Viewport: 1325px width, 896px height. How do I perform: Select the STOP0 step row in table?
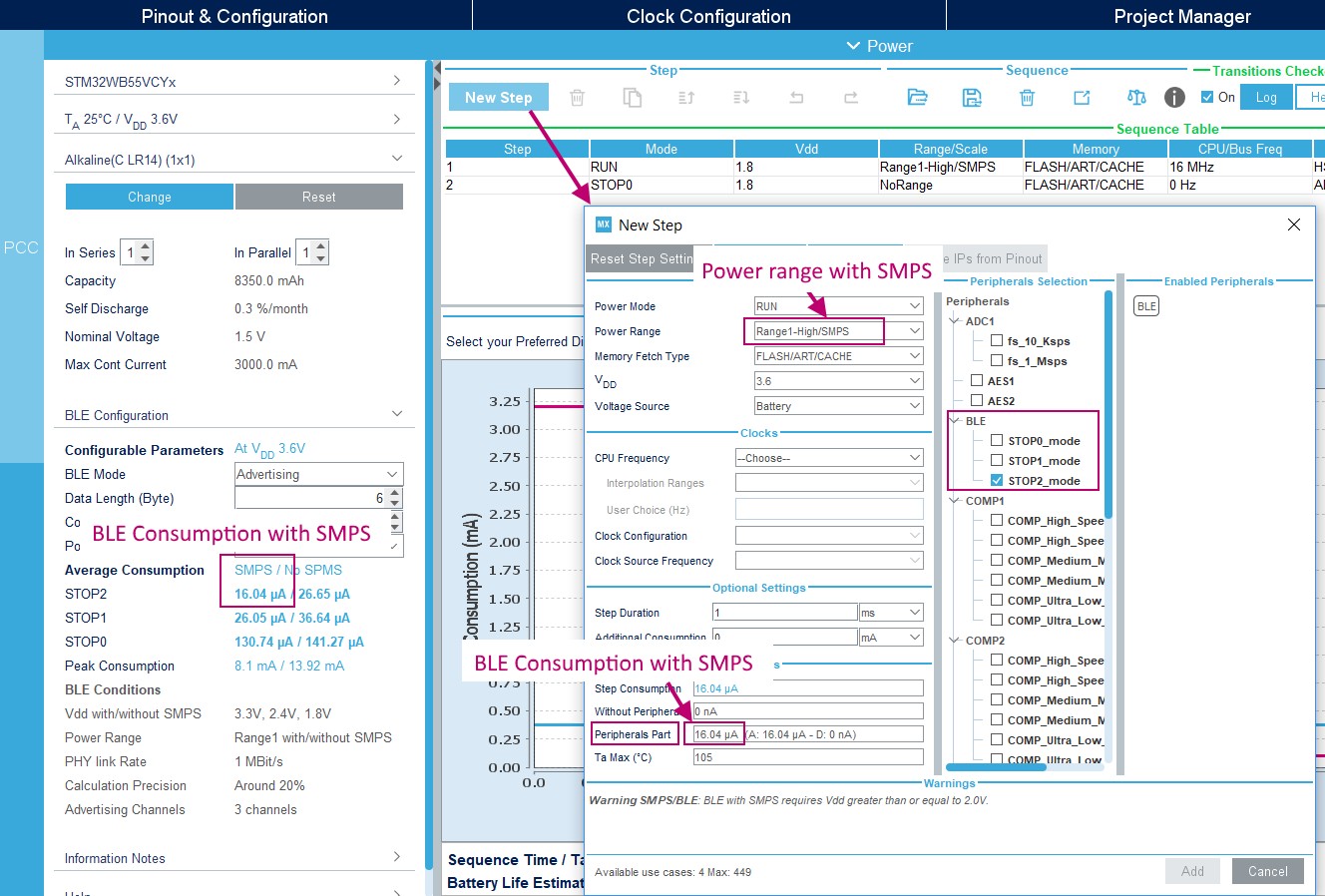(x=884, y=185)
